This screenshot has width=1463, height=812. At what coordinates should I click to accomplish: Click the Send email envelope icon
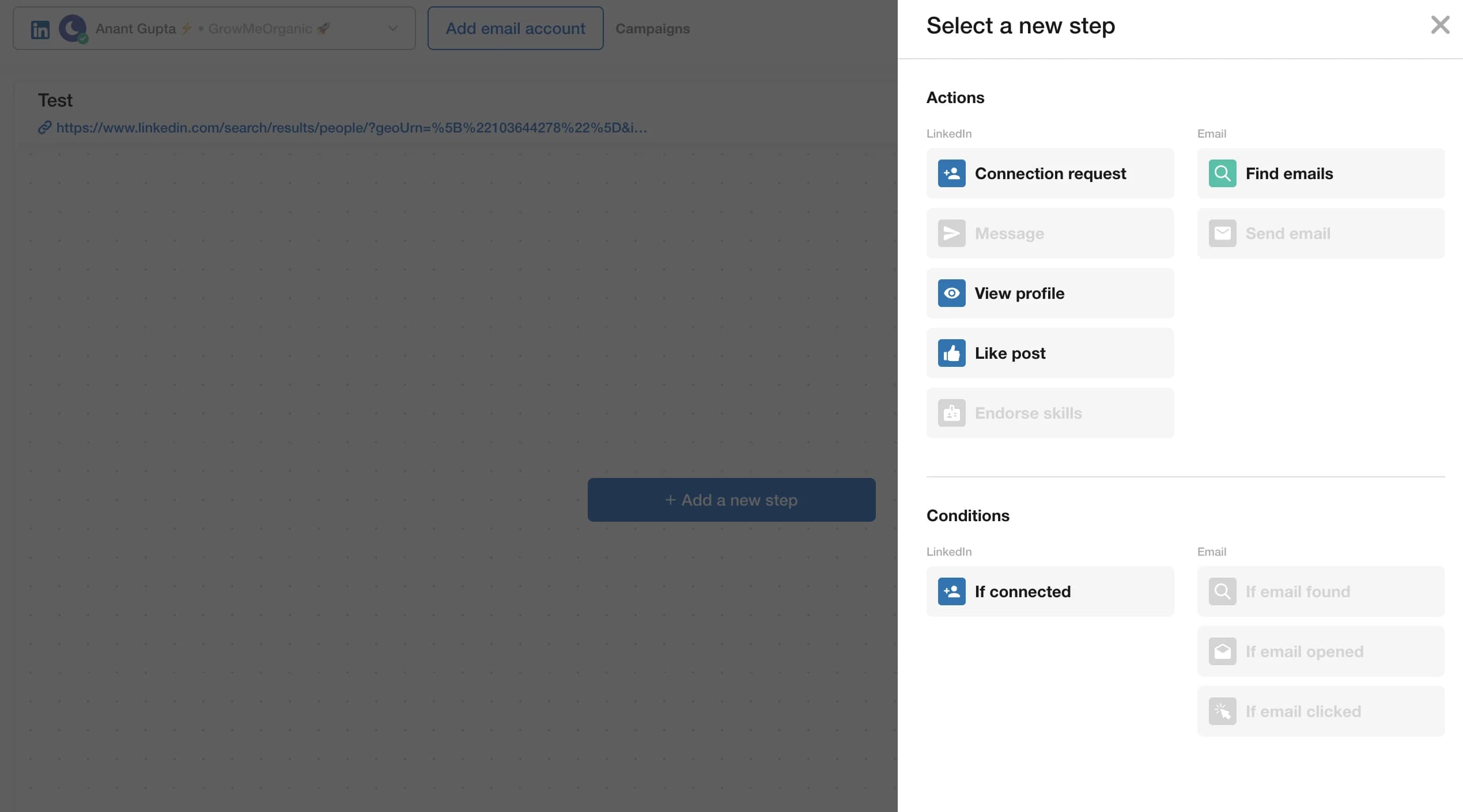pos(1222,233)
